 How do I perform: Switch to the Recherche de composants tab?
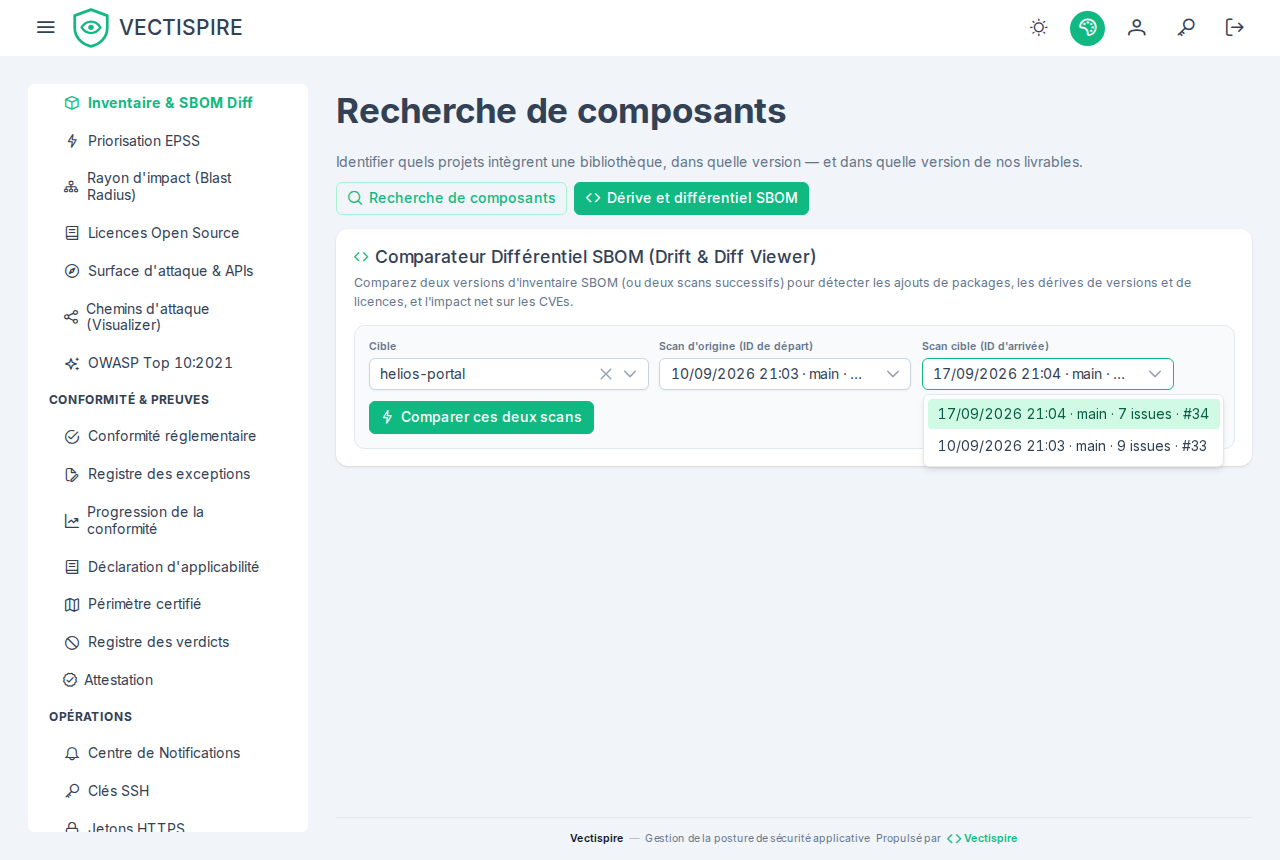point(451,198)
